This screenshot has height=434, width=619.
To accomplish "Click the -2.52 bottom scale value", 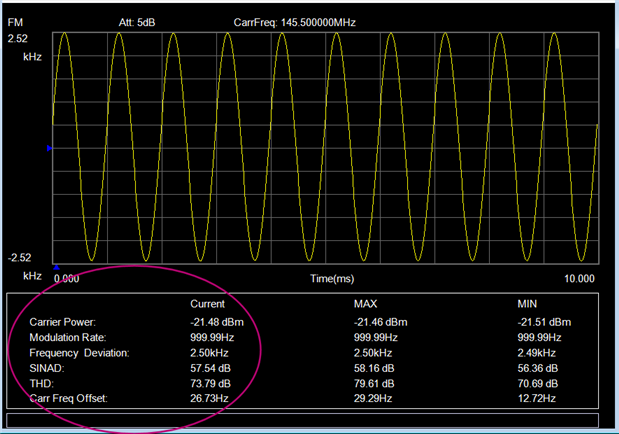I will pos(19,258).
